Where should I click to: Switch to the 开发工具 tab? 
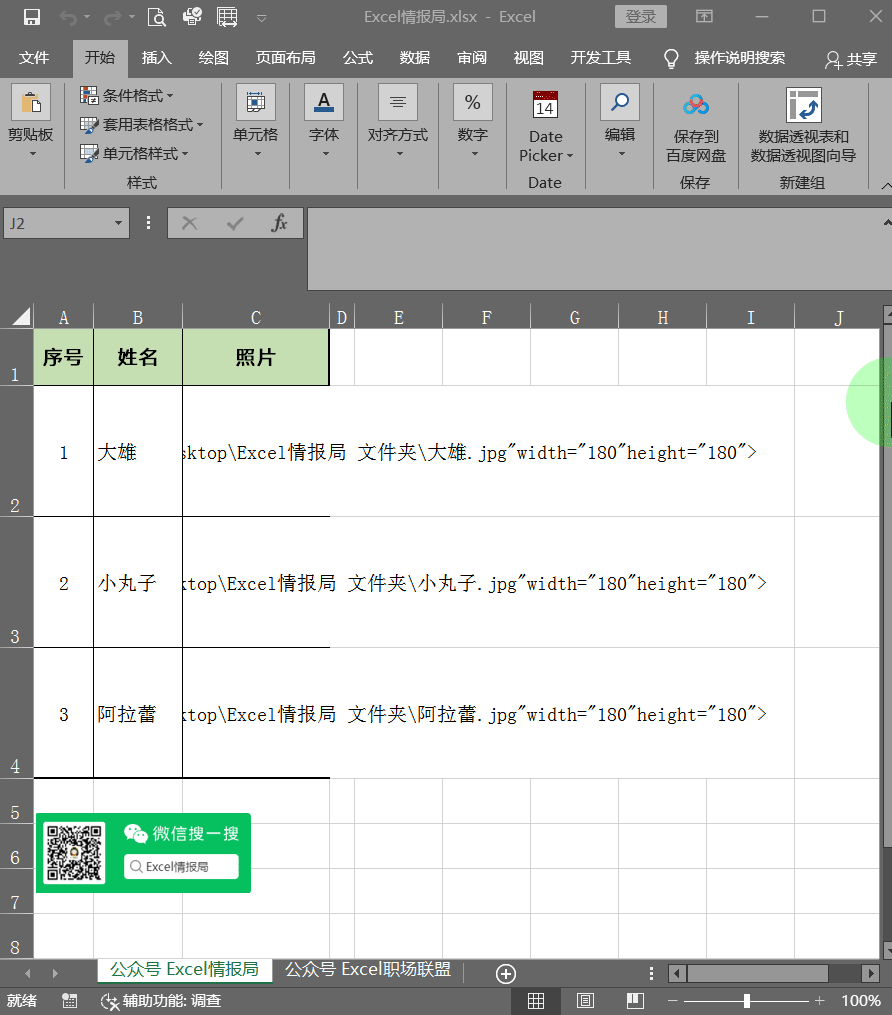[x=601, y=58]
